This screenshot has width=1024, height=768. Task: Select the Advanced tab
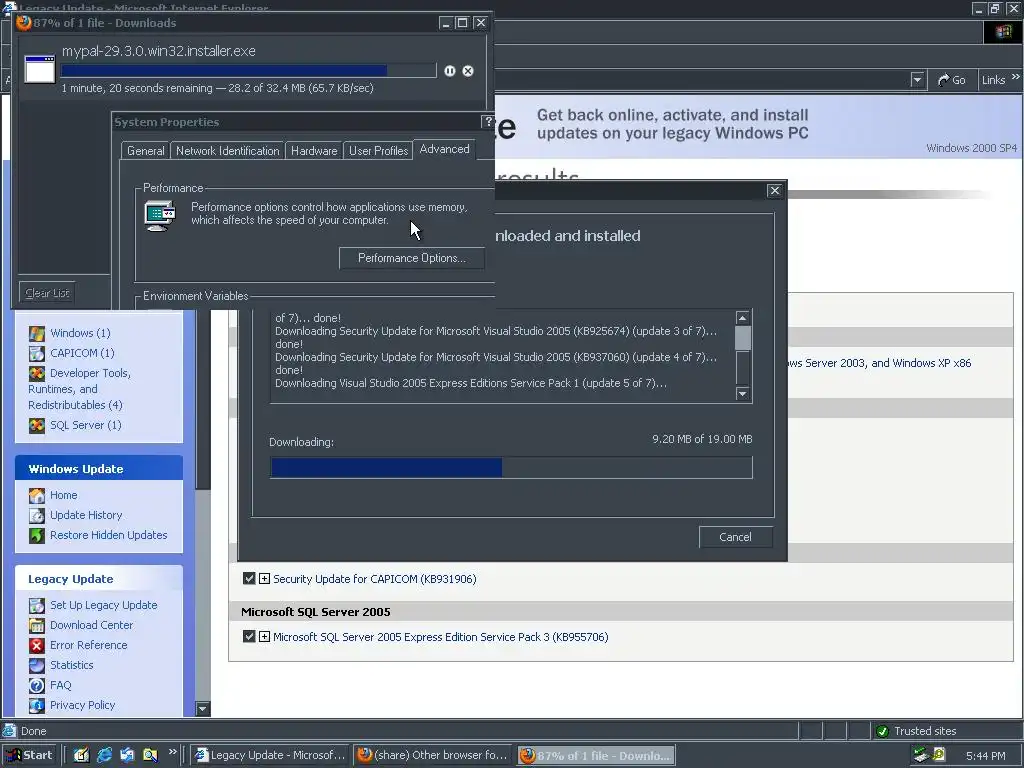tap(444, 149)
